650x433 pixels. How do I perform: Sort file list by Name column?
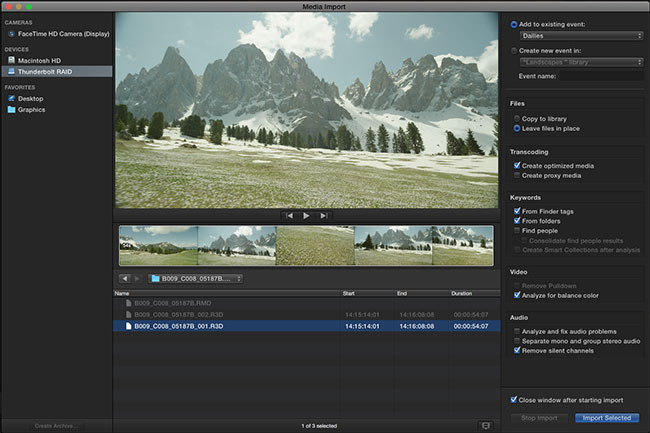tap(122, 293)
